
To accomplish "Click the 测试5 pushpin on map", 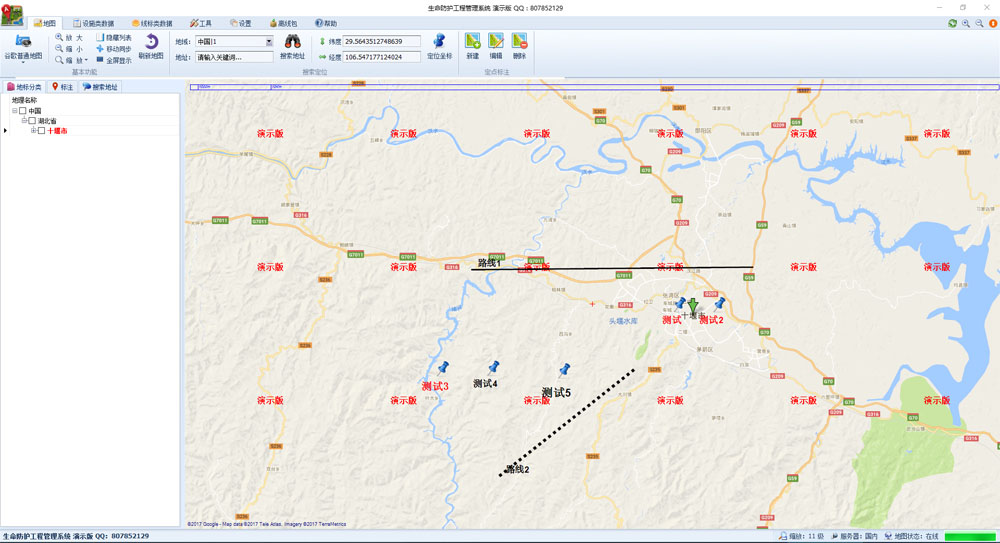I will [564, 371].
